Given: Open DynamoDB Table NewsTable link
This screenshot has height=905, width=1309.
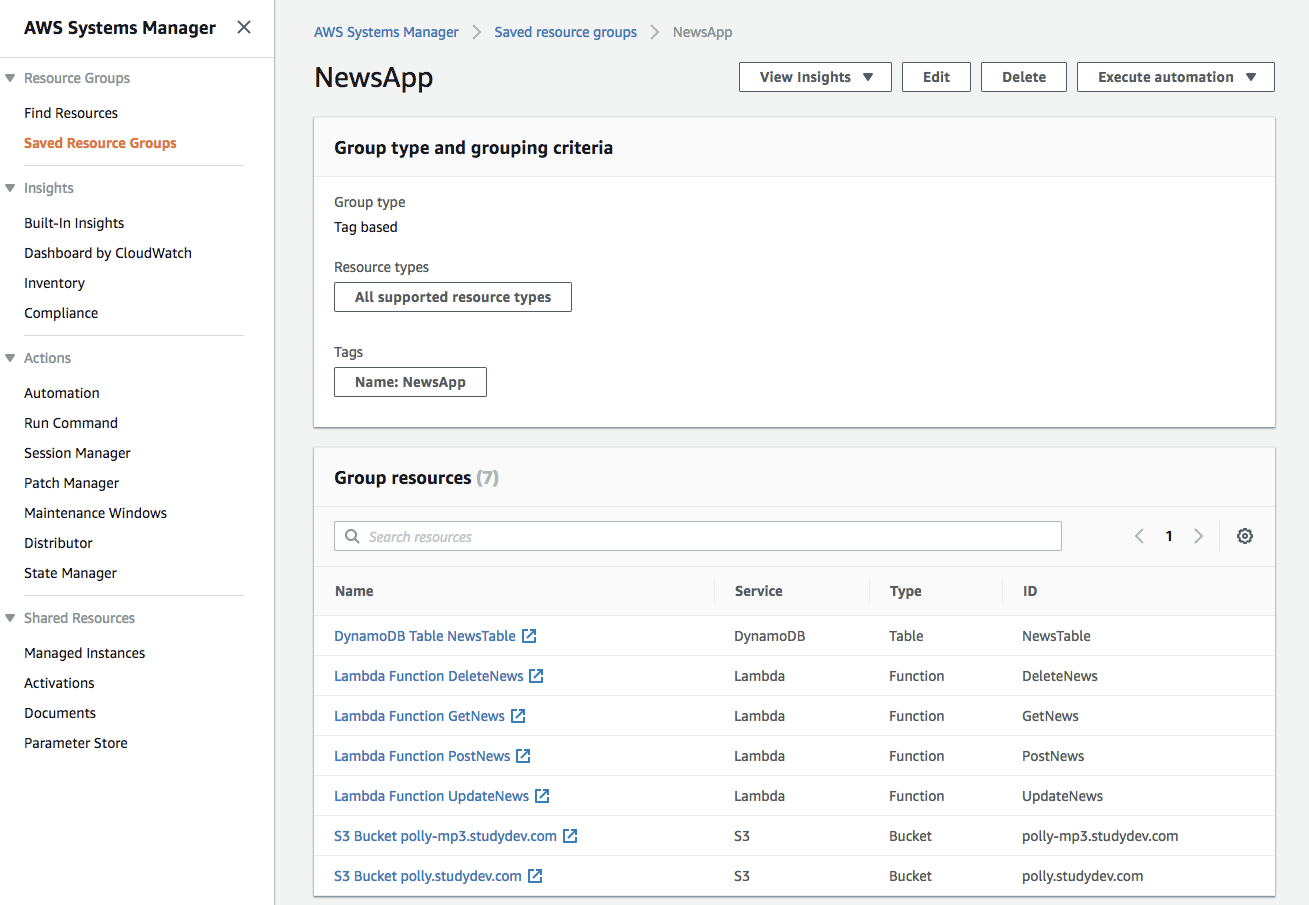Looking at the screenshot, I should click(x=425, y=636).
